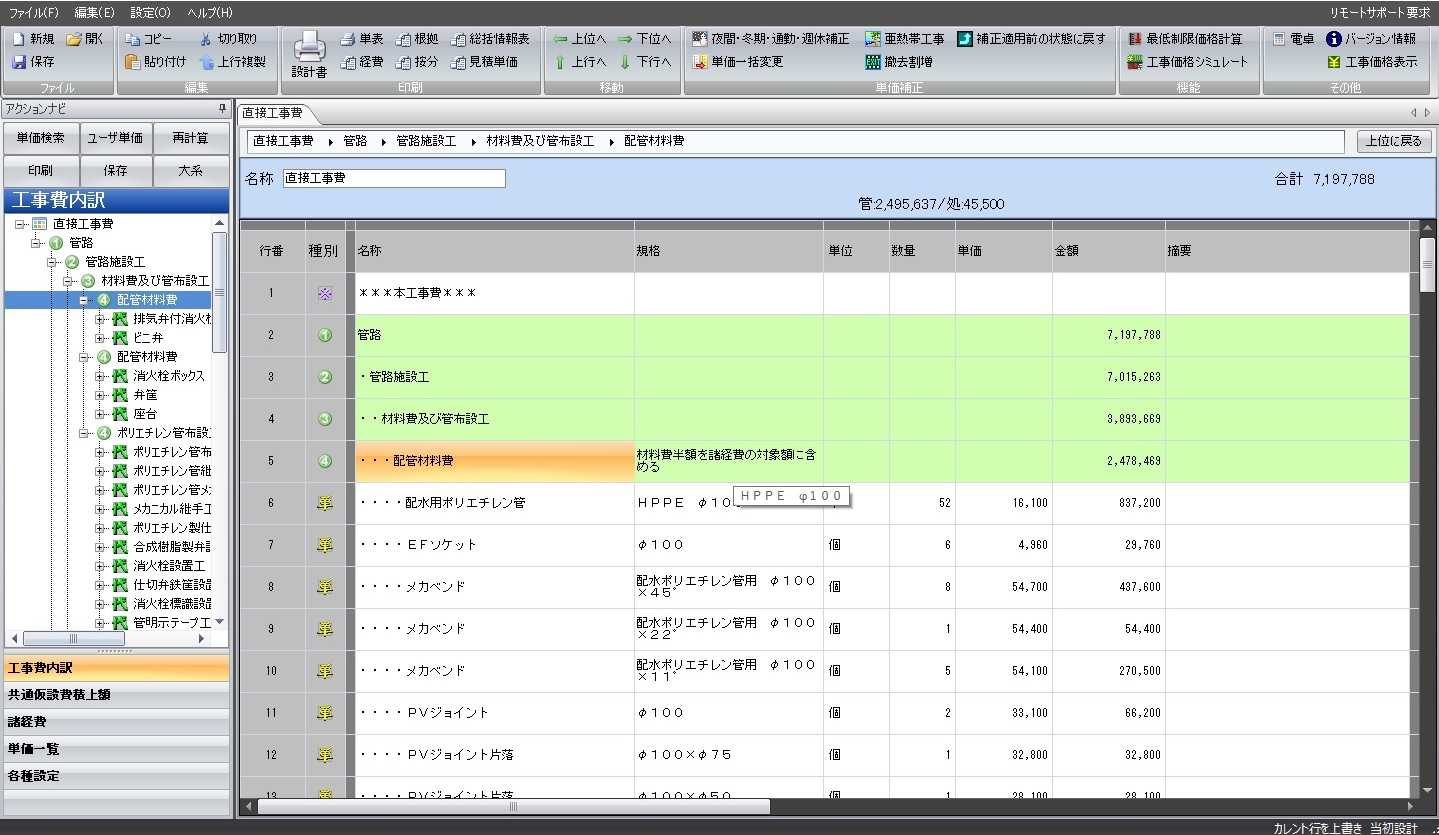Viewport: 1439px width, 835px height.
Task: Collapse the 直接工事費 tree root
Action: [x=21, y=224]
